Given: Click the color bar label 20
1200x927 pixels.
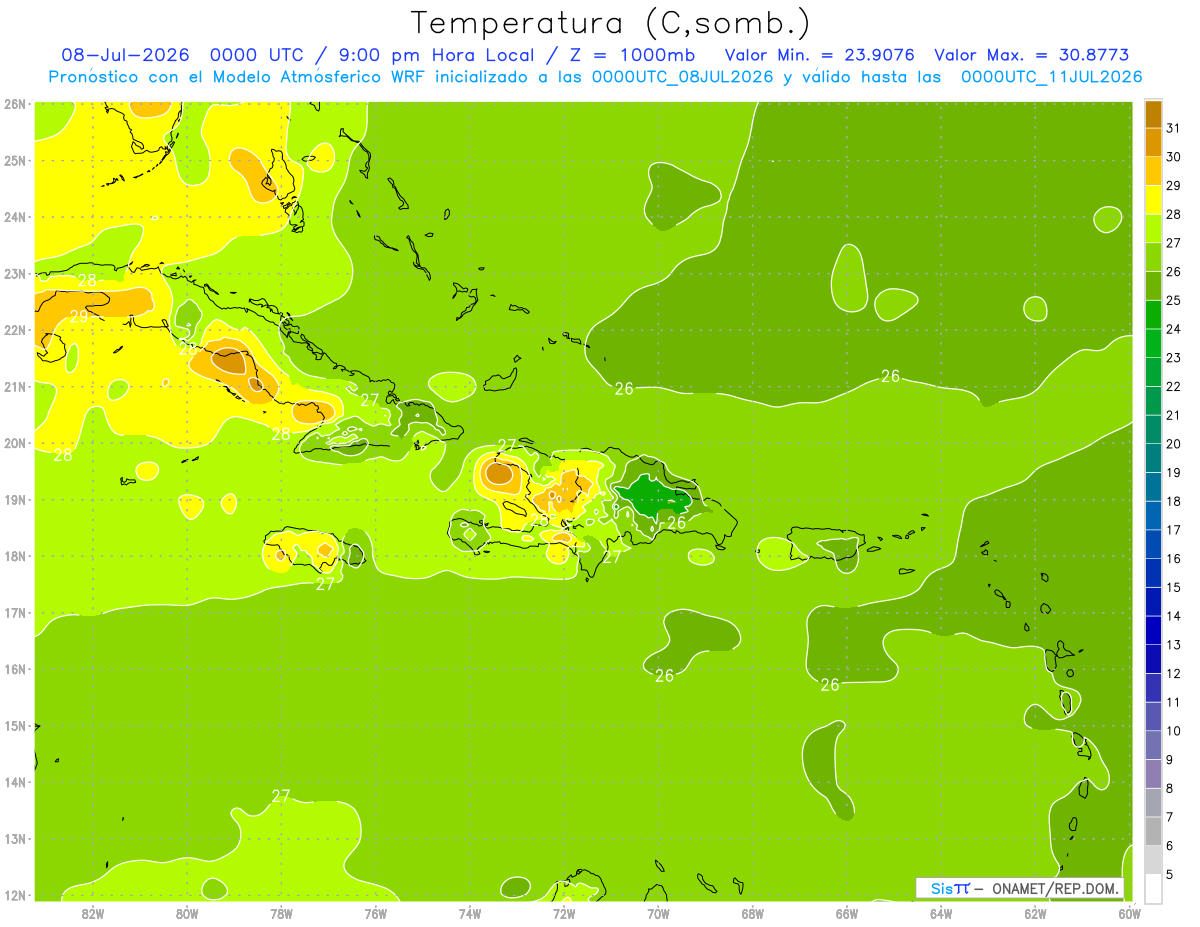Looking at the screenshot, I should pos(1173,443).
